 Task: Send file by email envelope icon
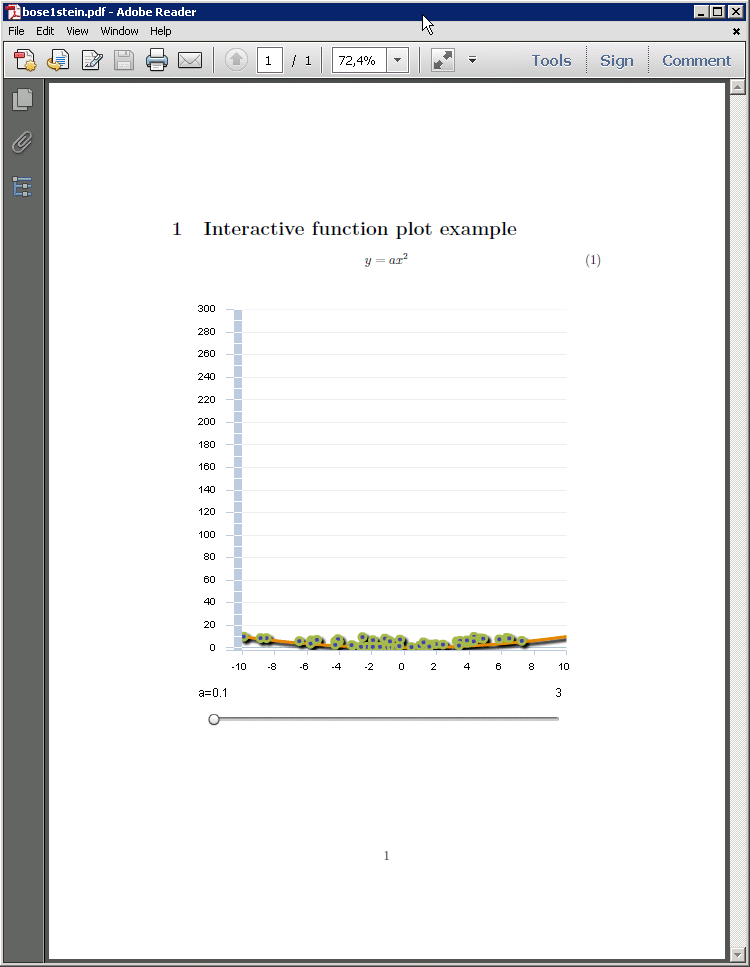(x=190, y=60)
